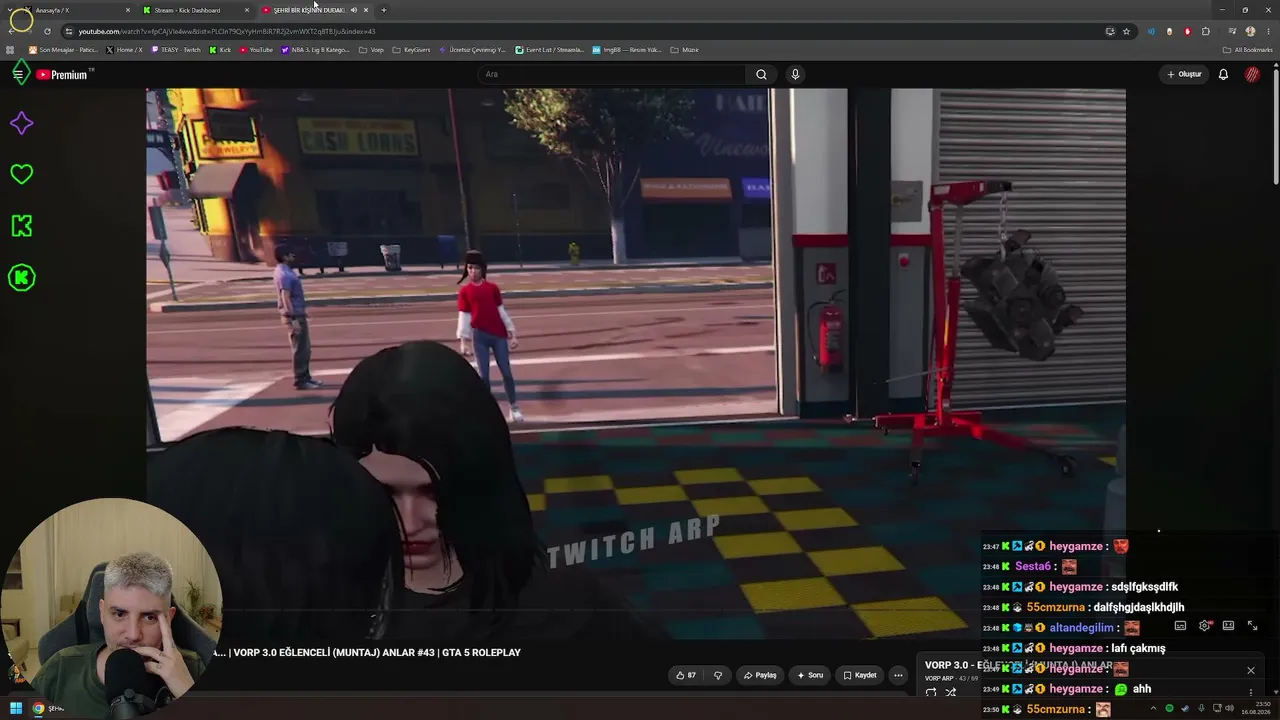
Task: Expand the Müzik bookmarks folder
Action: tap(684, 50)
